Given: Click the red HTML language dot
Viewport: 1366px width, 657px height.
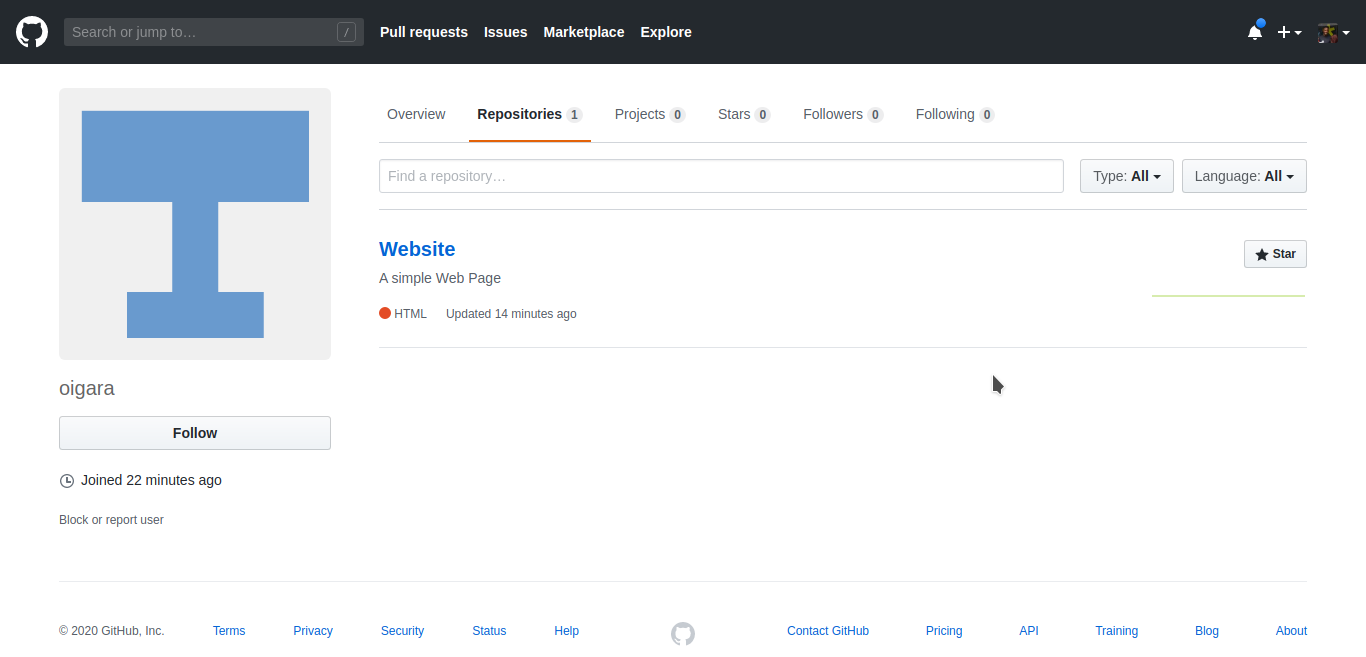Looking at the screenshot, I should point(384,313).
